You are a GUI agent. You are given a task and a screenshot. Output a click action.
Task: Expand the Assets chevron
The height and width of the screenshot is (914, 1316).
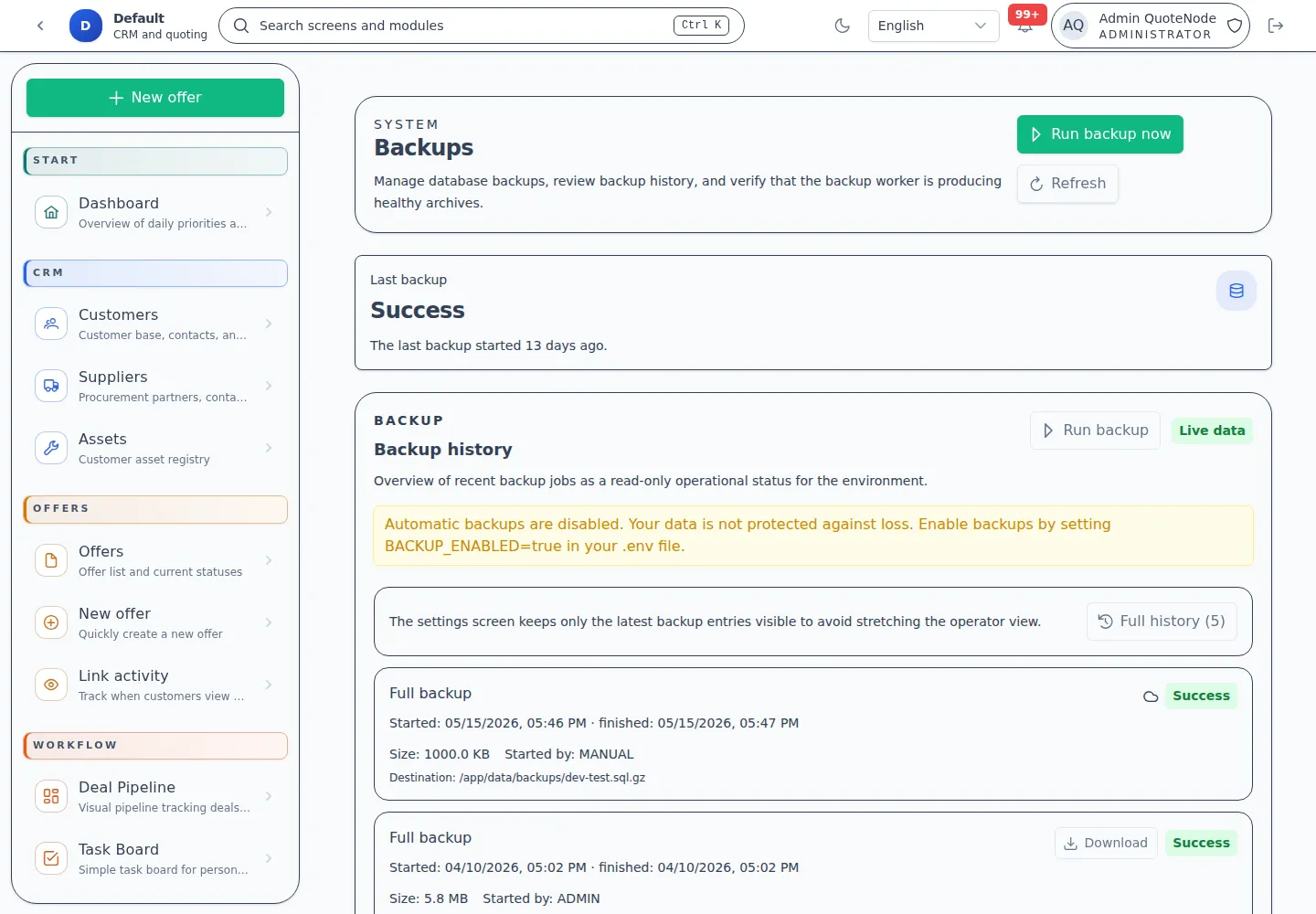(269, 448)
